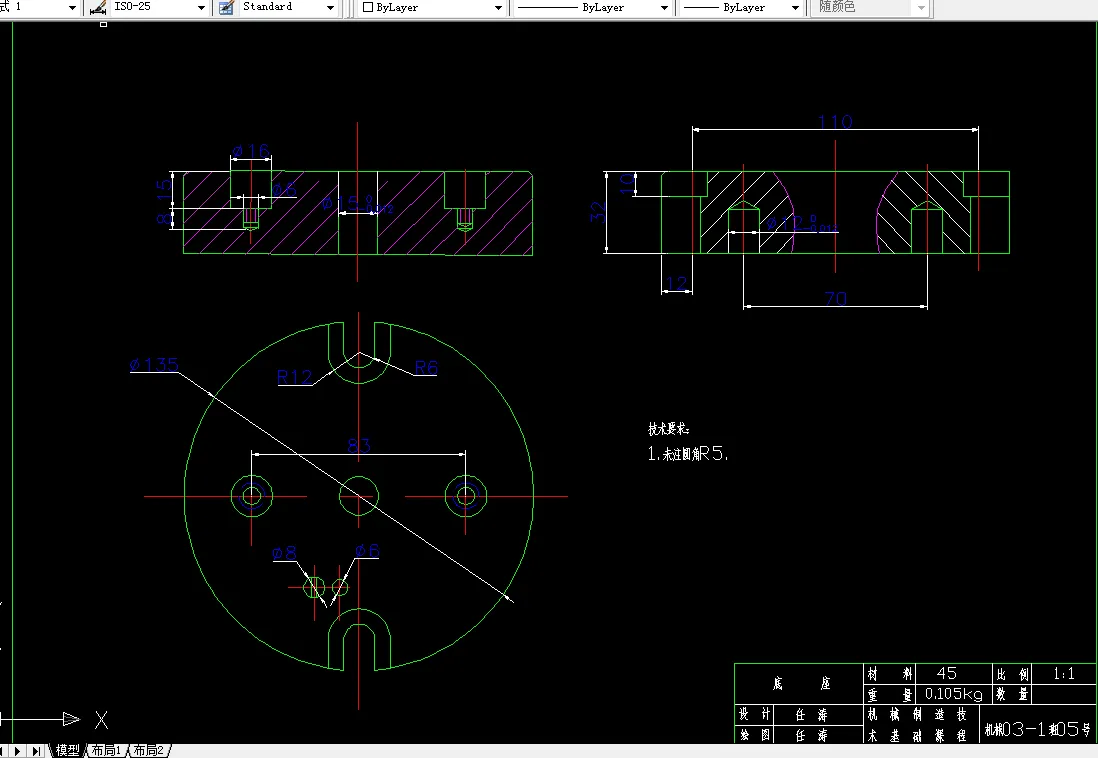The width and height of the screenshot is (1098, 758).
Task: Select the 机械03-1班05号 text
Action: 1038,730
